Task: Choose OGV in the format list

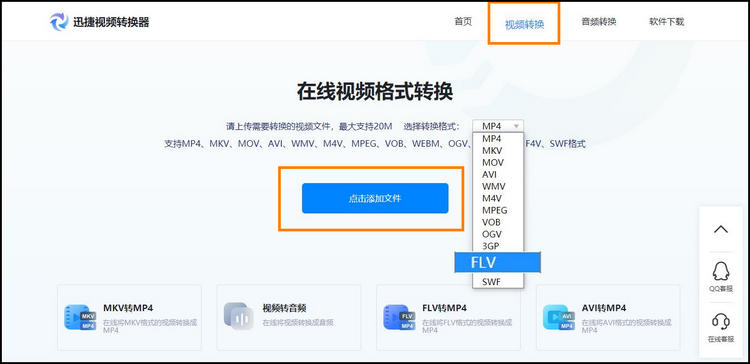Action: coord(492,234)
